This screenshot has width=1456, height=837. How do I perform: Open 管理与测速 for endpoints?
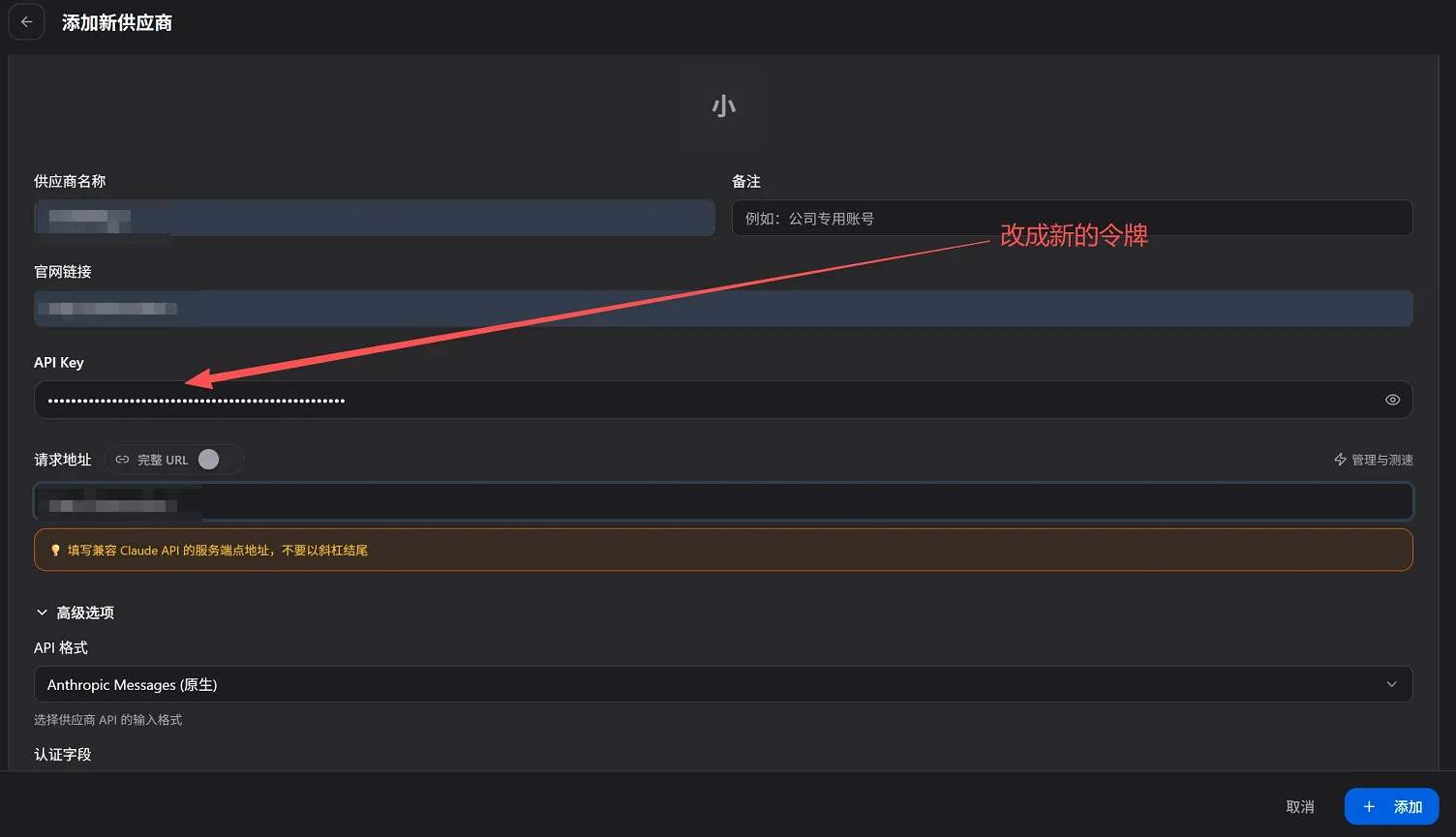(1374, 460)
